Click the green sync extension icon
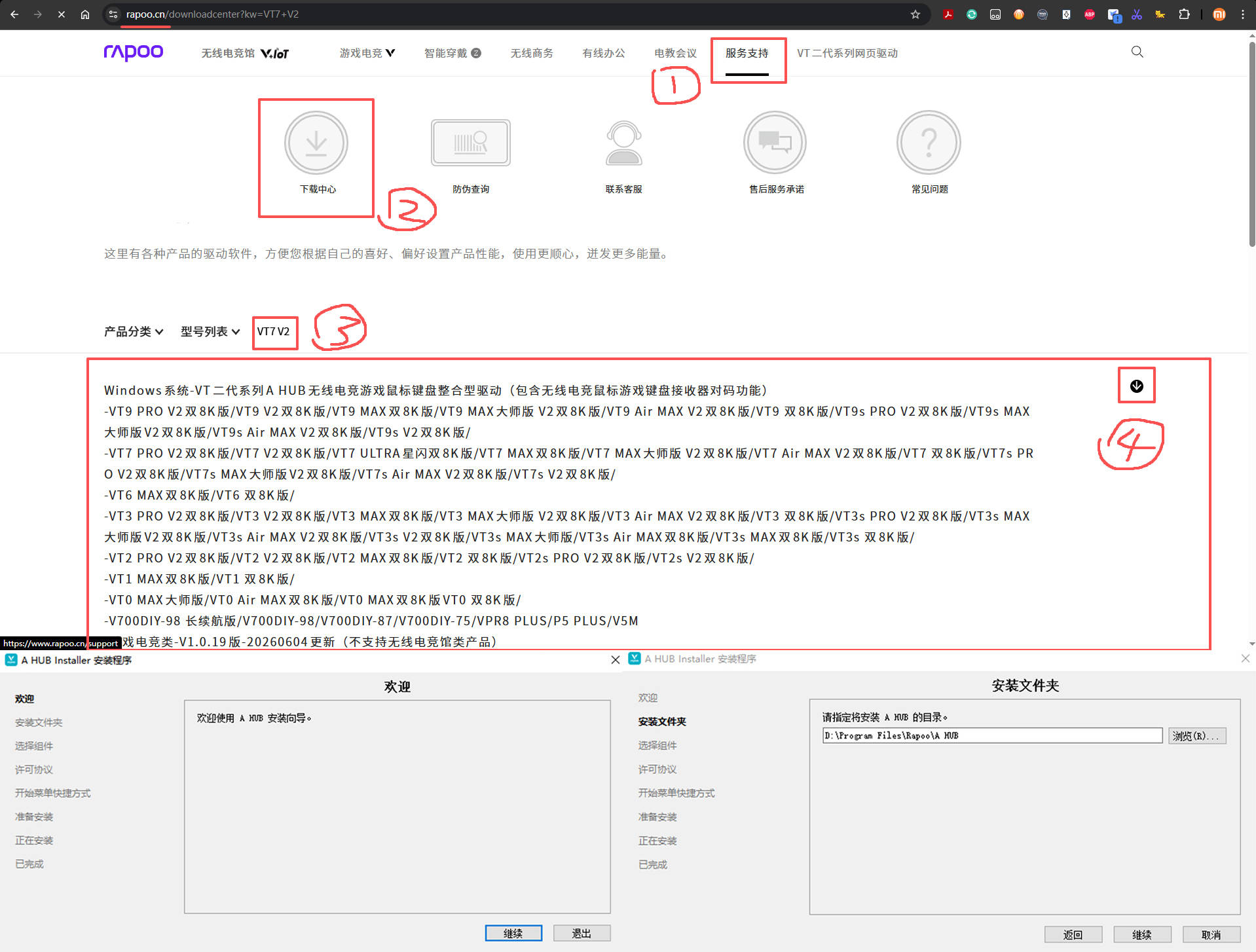 pos(972,14)
